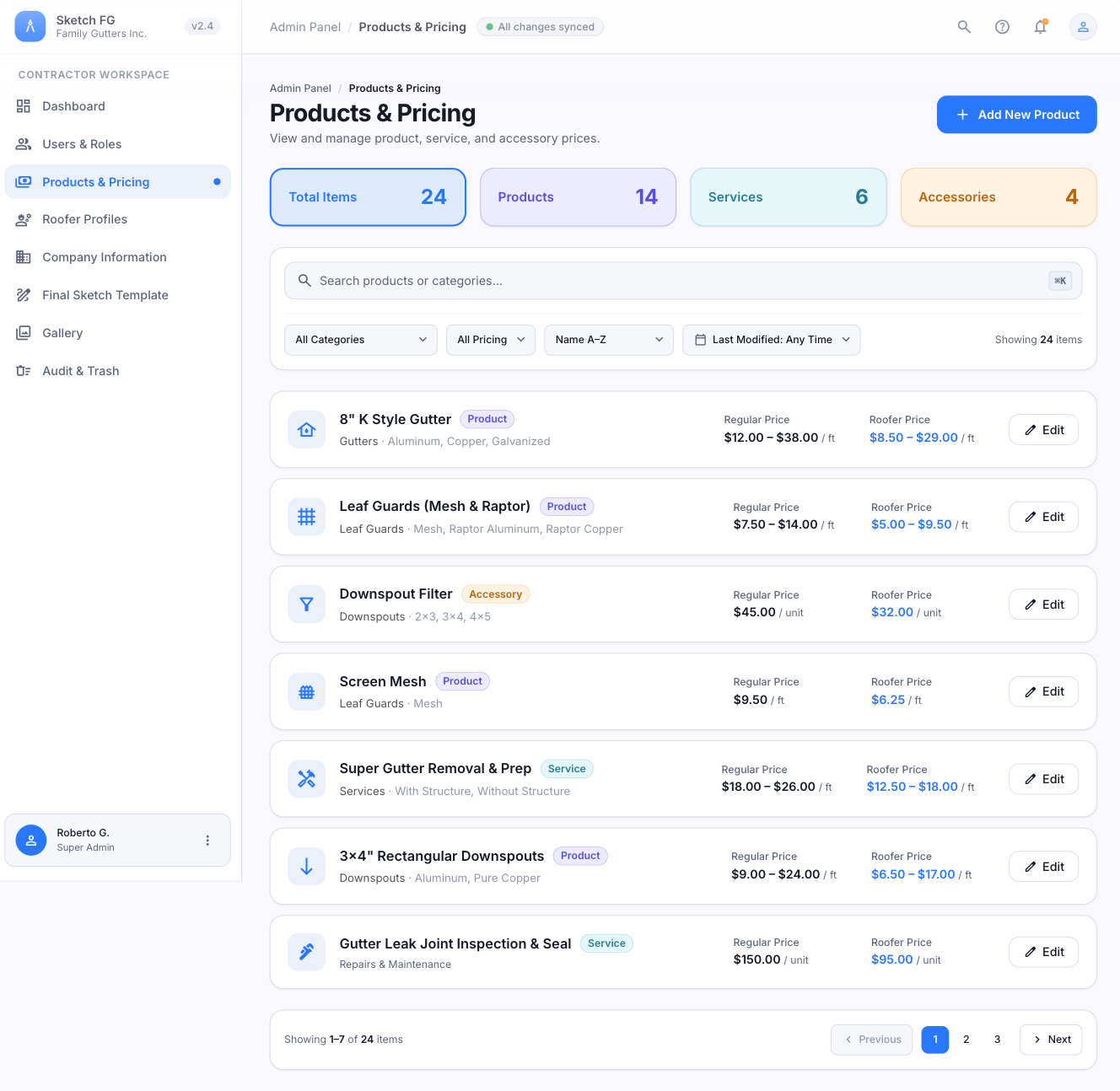Click the Screen Mesh product icon
This screenshot has height=1091, width=1120.
pos(306,692)
